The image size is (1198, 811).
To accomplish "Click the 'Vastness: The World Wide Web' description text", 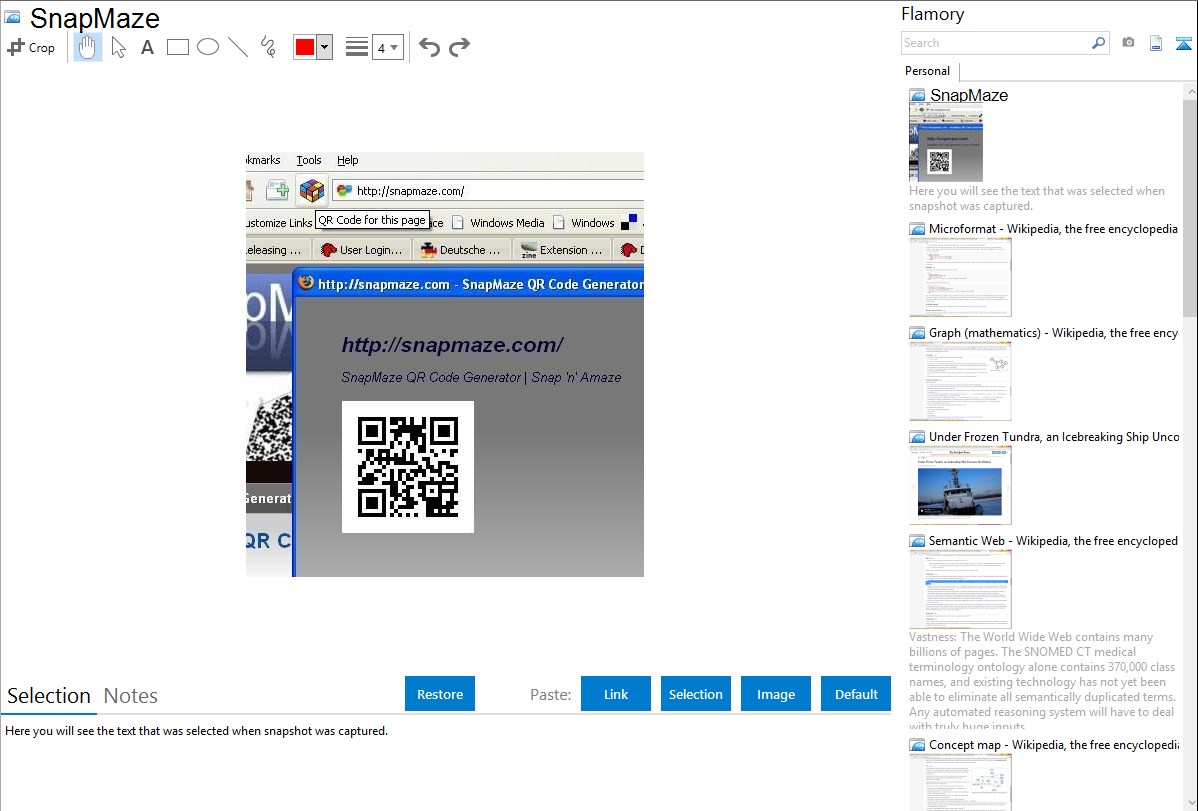I will 1042,681.
